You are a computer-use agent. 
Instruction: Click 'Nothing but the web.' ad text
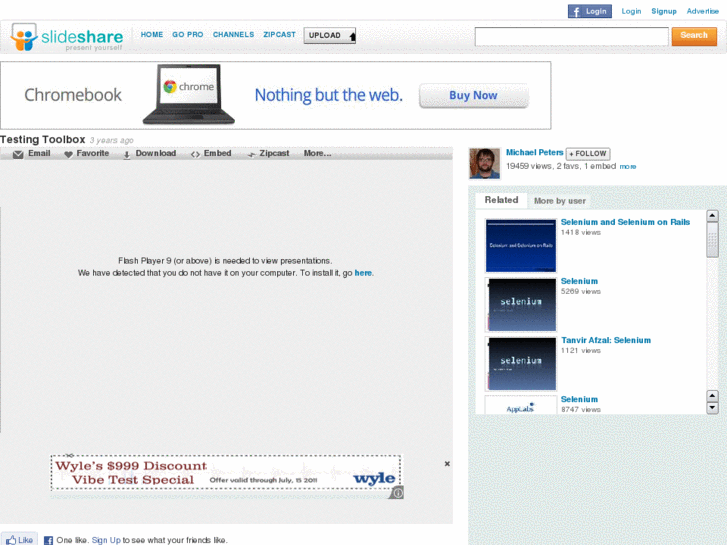[x=329, y=95]
